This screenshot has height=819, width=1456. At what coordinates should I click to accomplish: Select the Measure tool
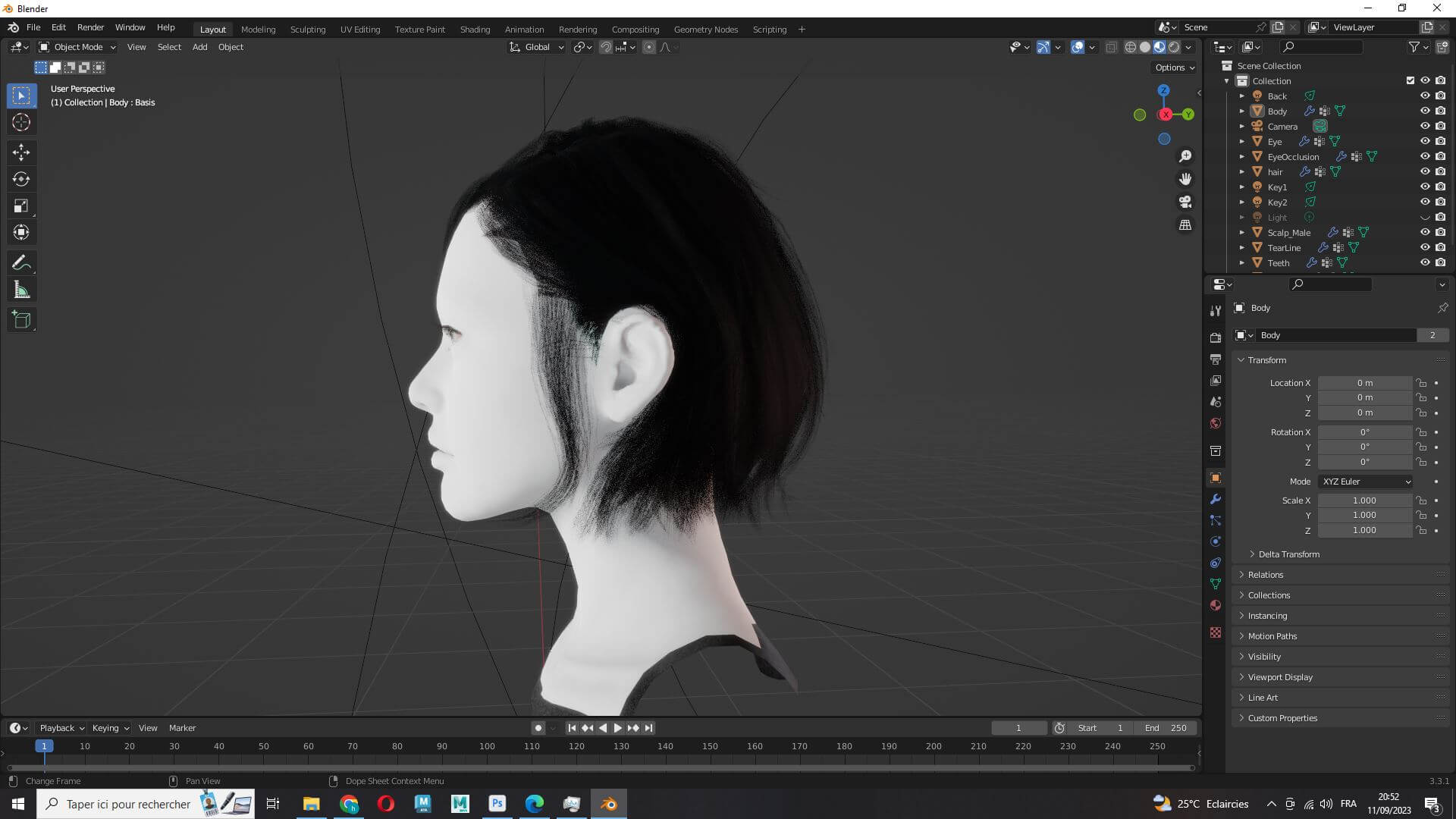pyautogui.click(x=21, y=290)
